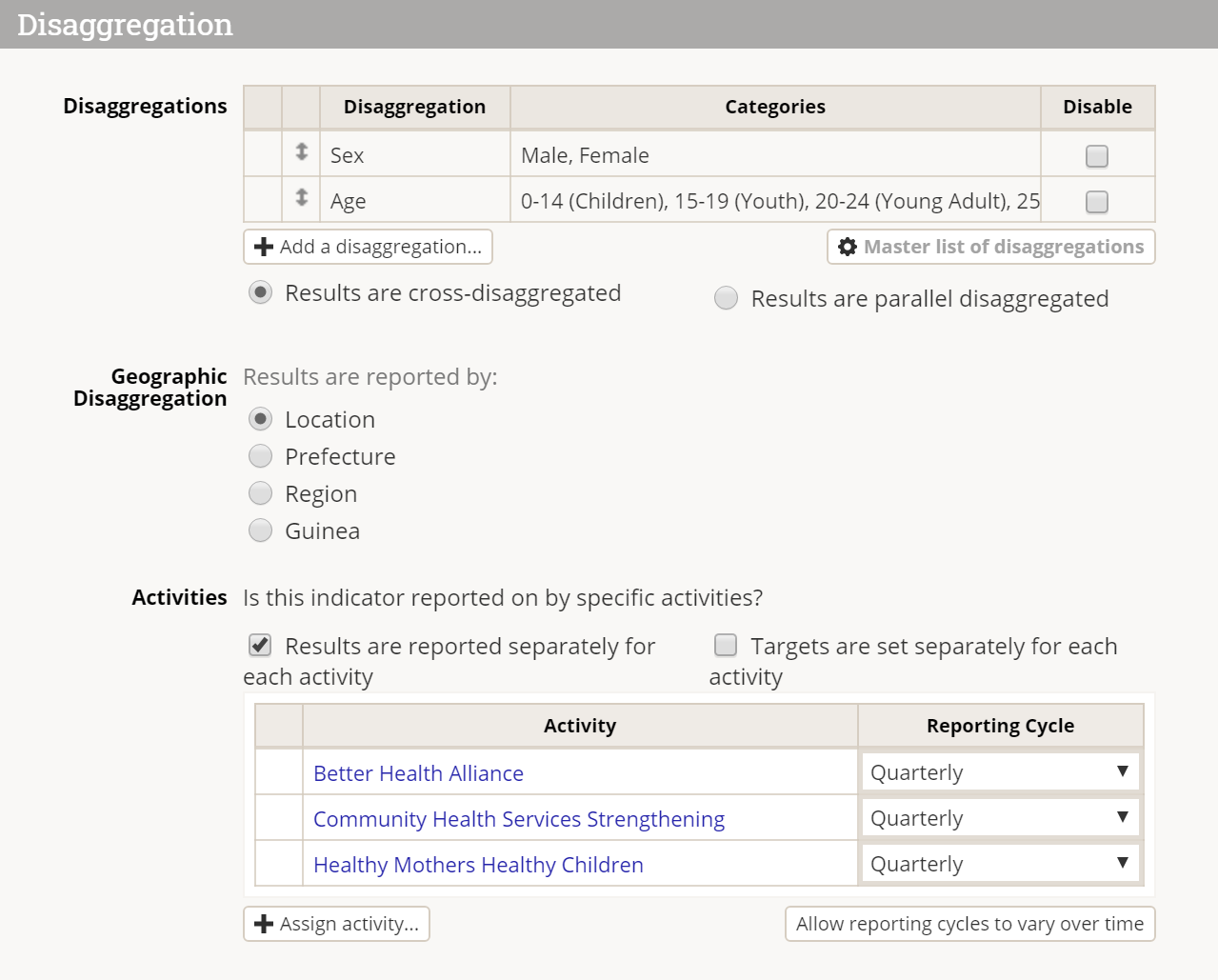Screen dimensions: 1218x980
Task: Select Guinea geographic level
Action: click(x=260, y=530)
